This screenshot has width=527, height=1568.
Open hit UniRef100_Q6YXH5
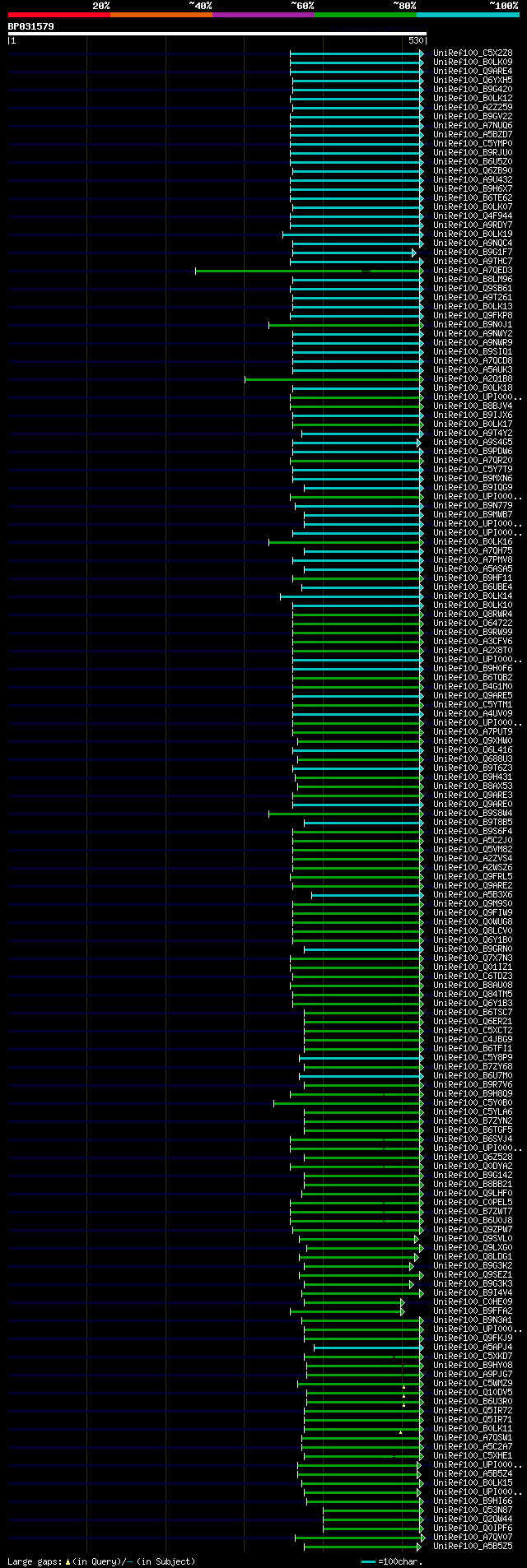(x=473, y=80)
